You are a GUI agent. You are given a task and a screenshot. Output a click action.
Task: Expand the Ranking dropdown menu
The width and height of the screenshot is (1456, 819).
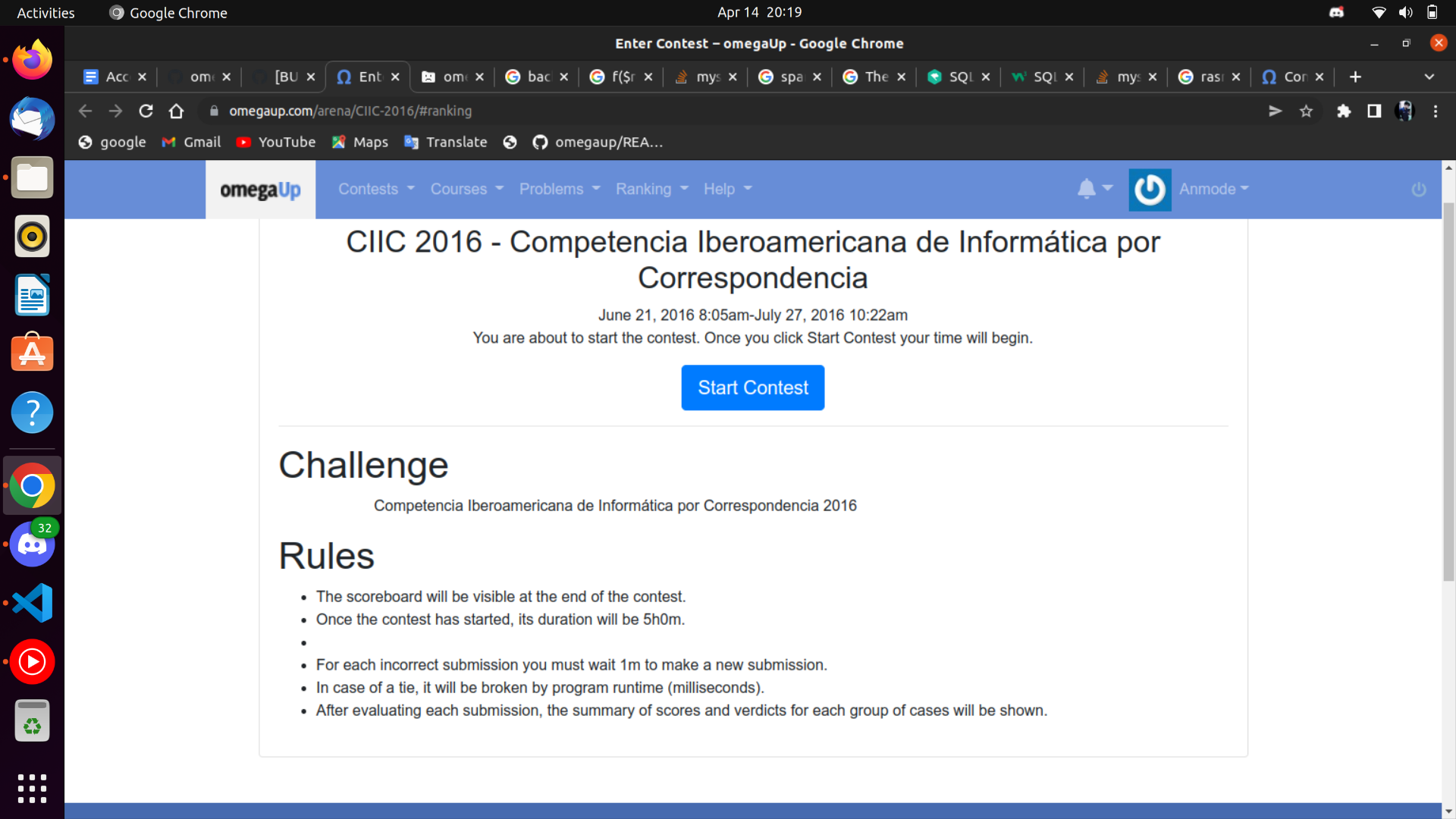(x=651, y=189)
